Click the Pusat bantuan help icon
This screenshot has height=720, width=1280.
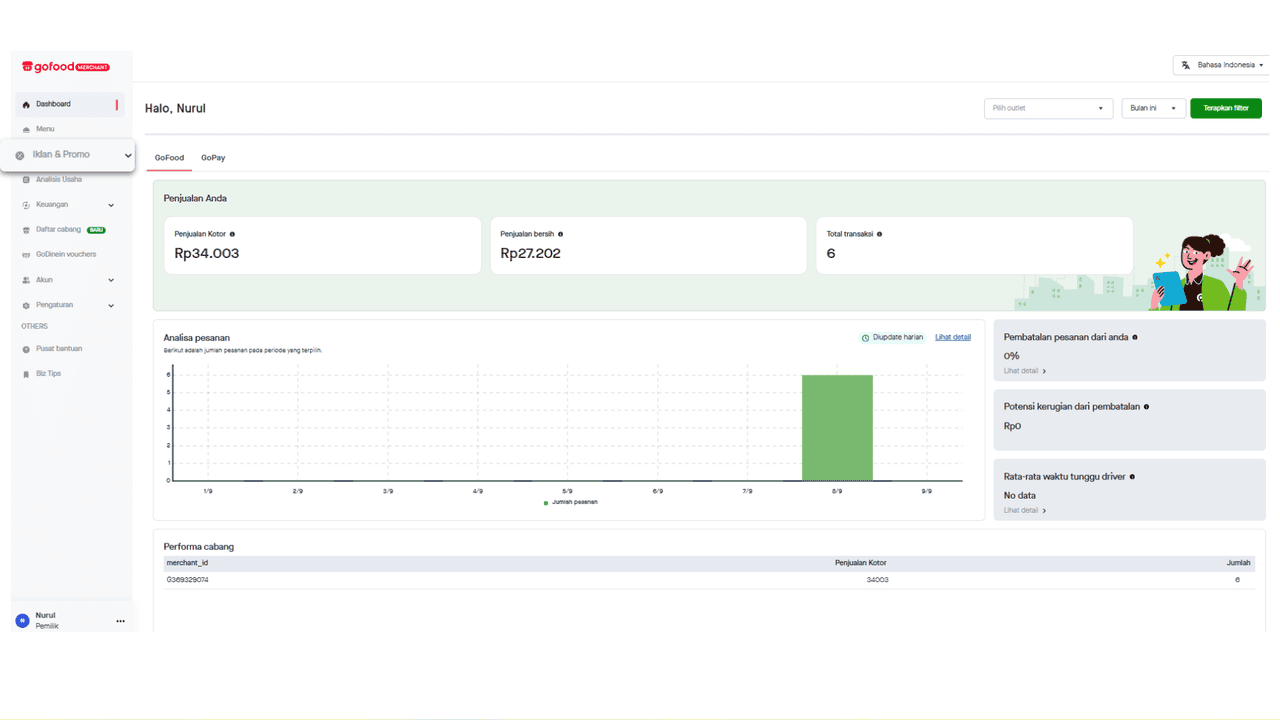click(26, 349)
